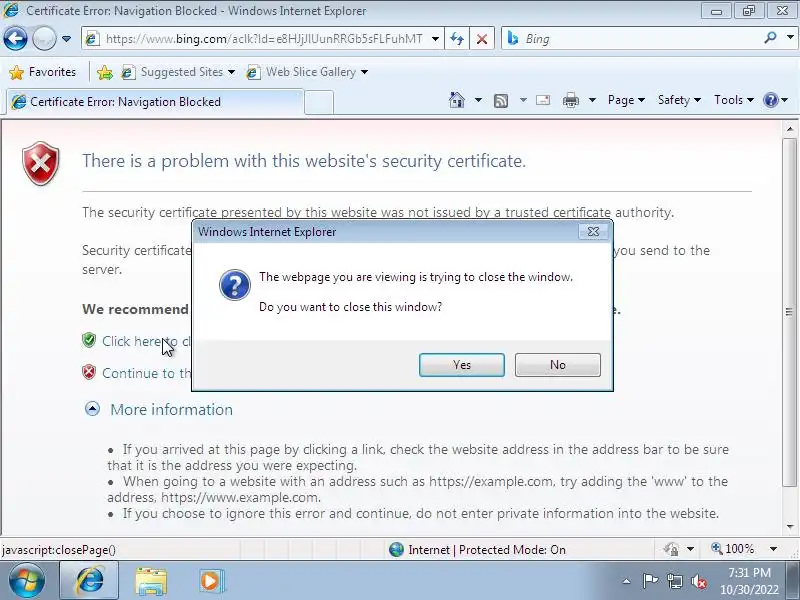Click the Stop loading X icon
Viewport: 800px width, 600px height.
482,39
